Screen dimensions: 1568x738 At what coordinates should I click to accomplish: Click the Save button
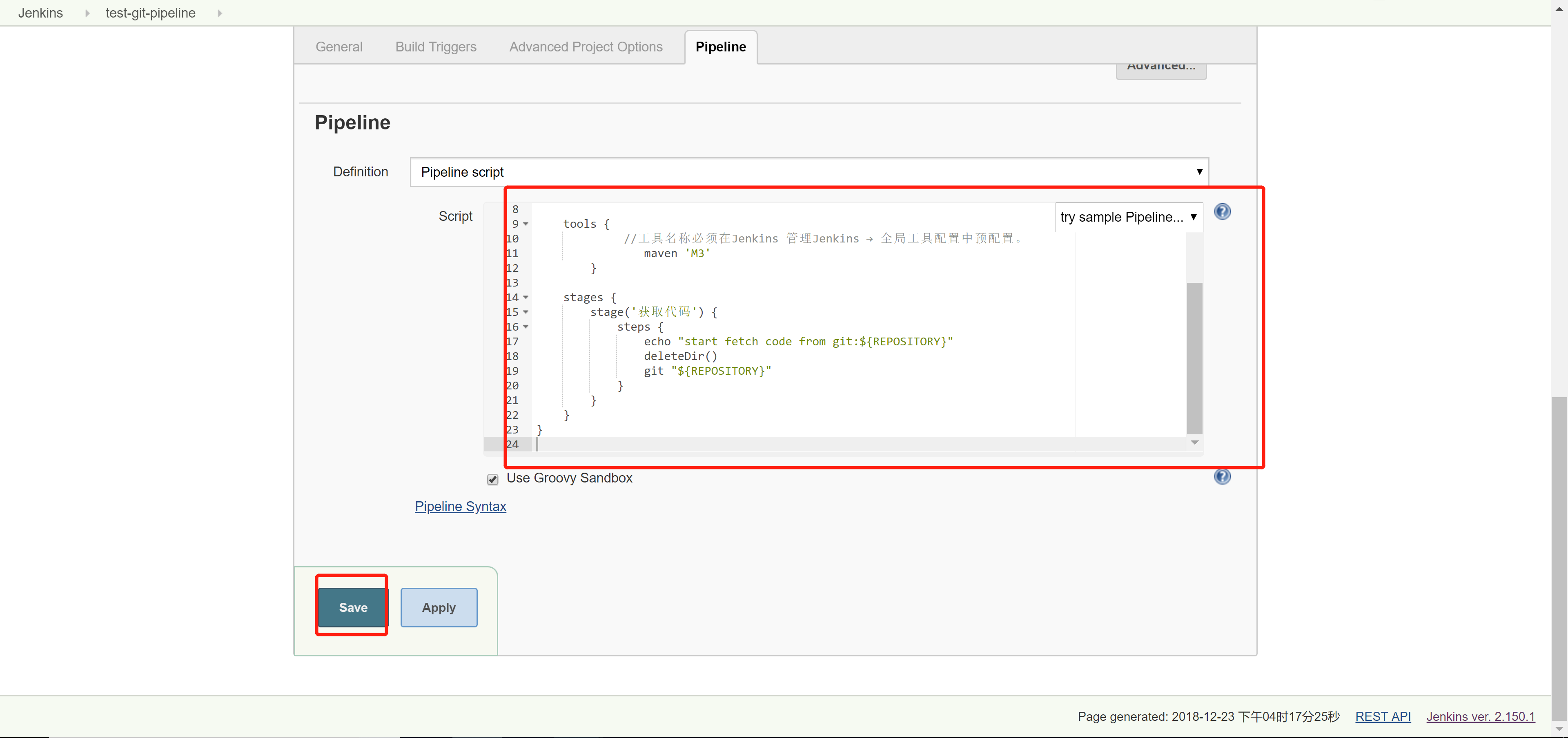(352, 607)
